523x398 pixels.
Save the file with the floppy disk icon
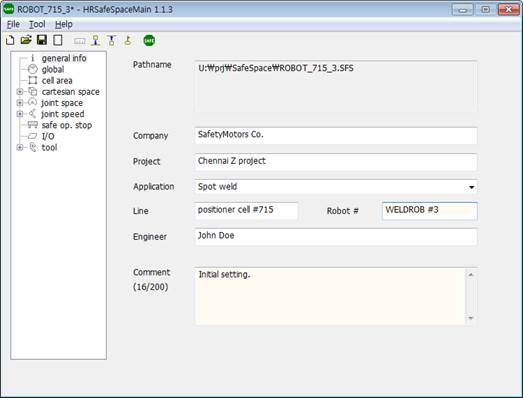[x=42, y=40]
